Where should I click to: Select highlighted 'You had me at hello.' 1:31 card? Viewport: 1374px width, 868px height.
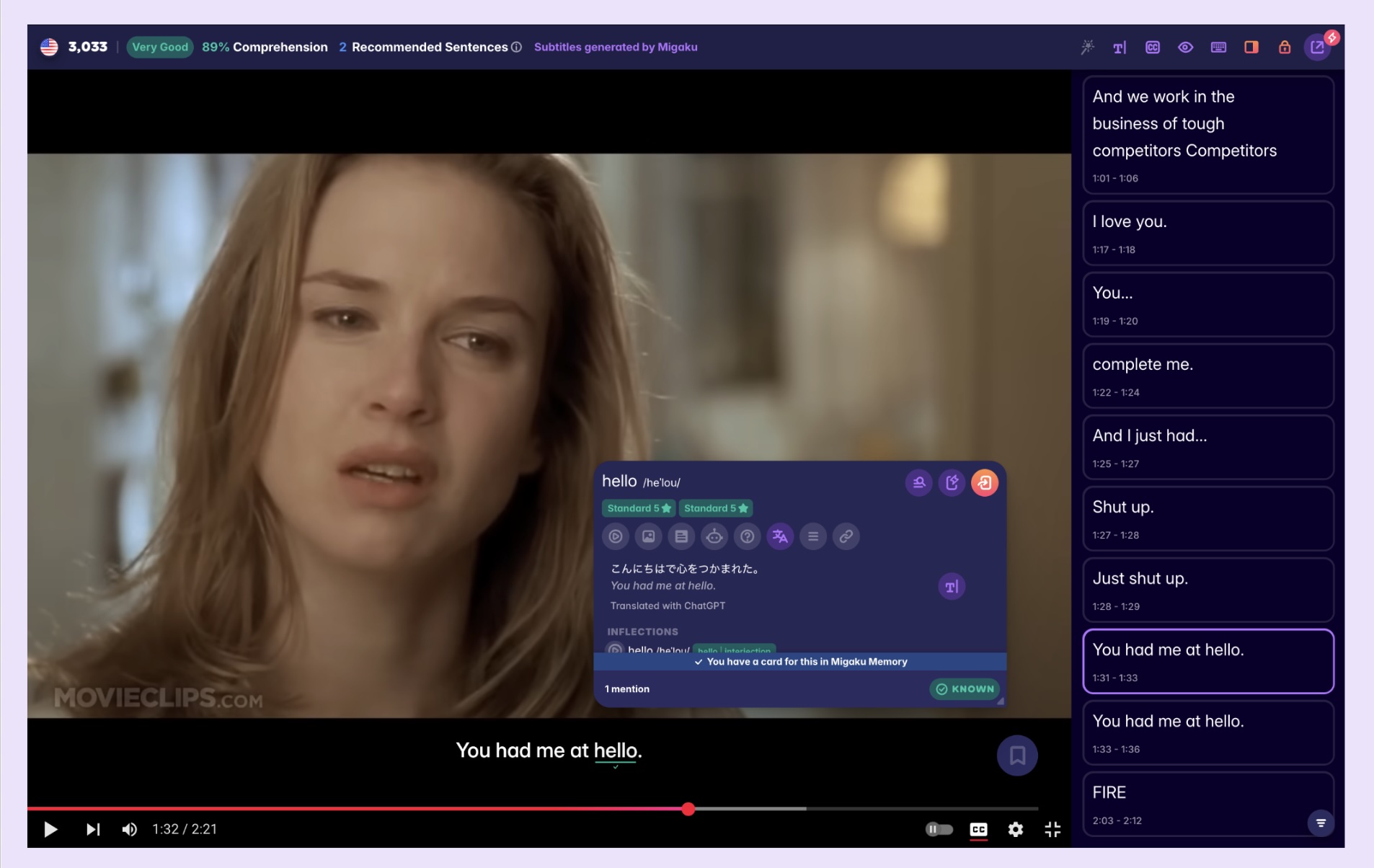1208,661
